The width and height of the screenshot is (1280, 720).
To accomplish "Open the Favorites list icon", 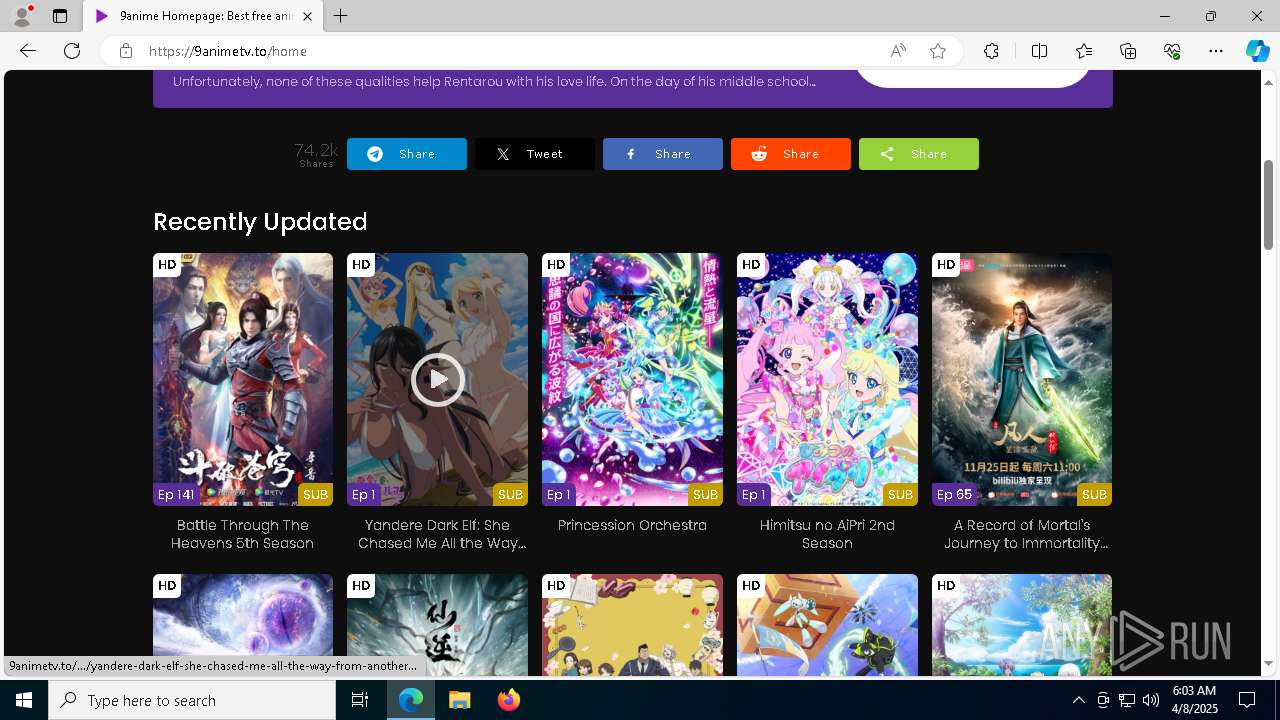I will 1084,51.
